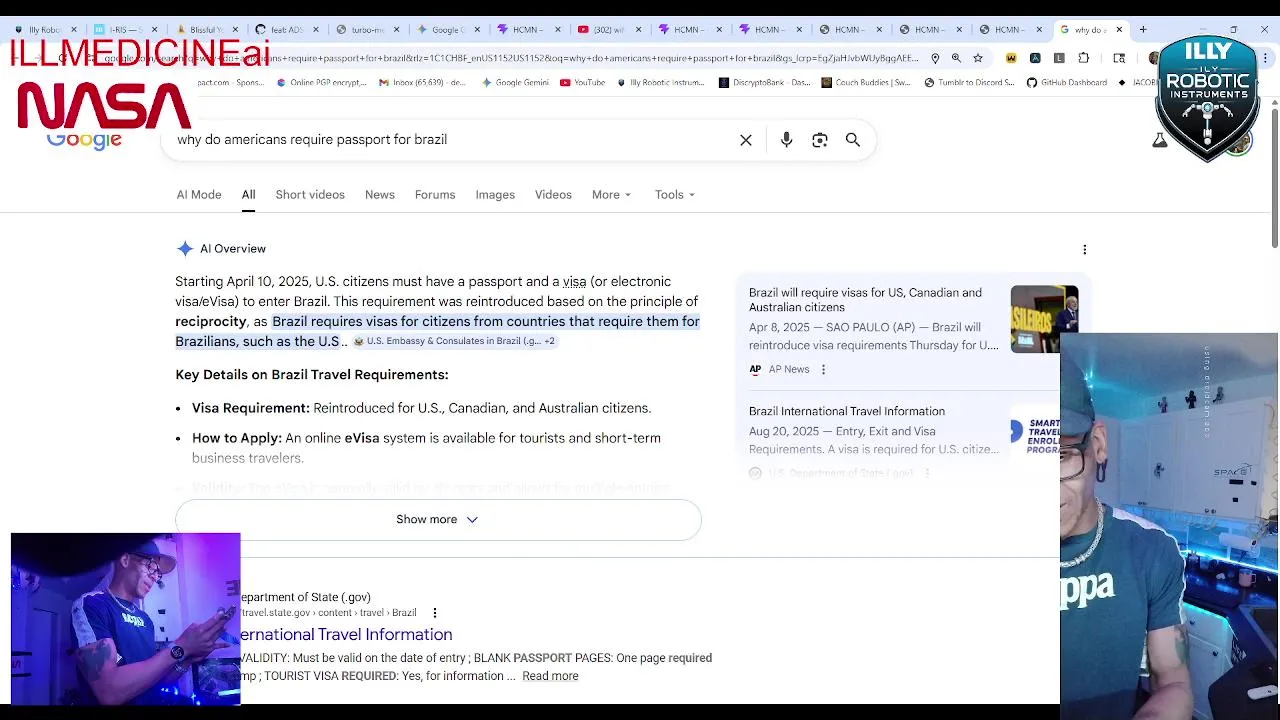Click the 'reciprocity' bold word

[211, 322]
